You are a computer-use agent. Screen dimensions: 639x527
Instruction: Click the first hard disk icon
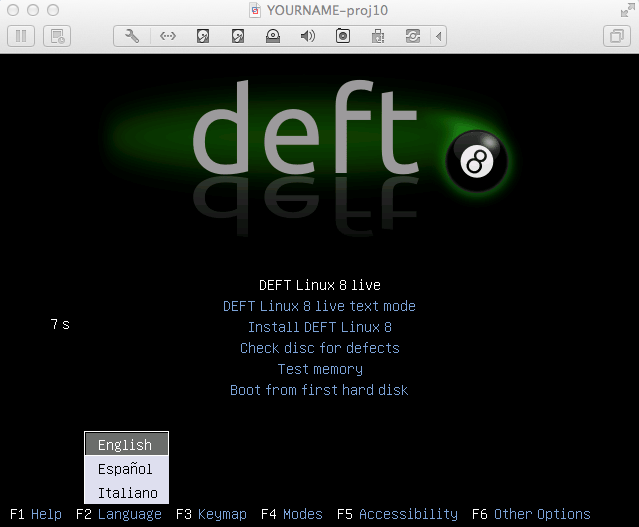[x=203, y=36]
